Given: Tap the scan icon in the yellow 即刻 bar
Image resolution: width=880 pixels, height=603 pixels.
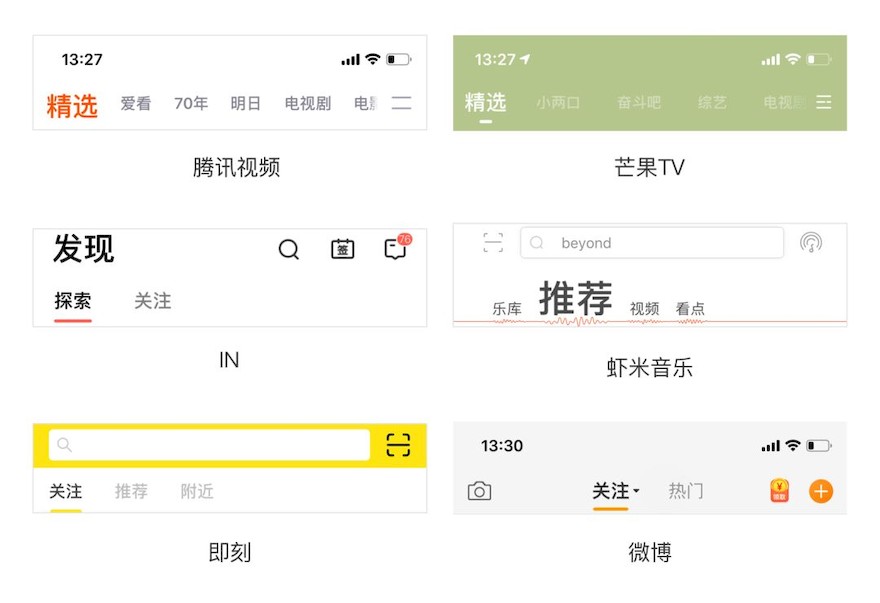Looking at the screenshot, I should coord(398,445).
